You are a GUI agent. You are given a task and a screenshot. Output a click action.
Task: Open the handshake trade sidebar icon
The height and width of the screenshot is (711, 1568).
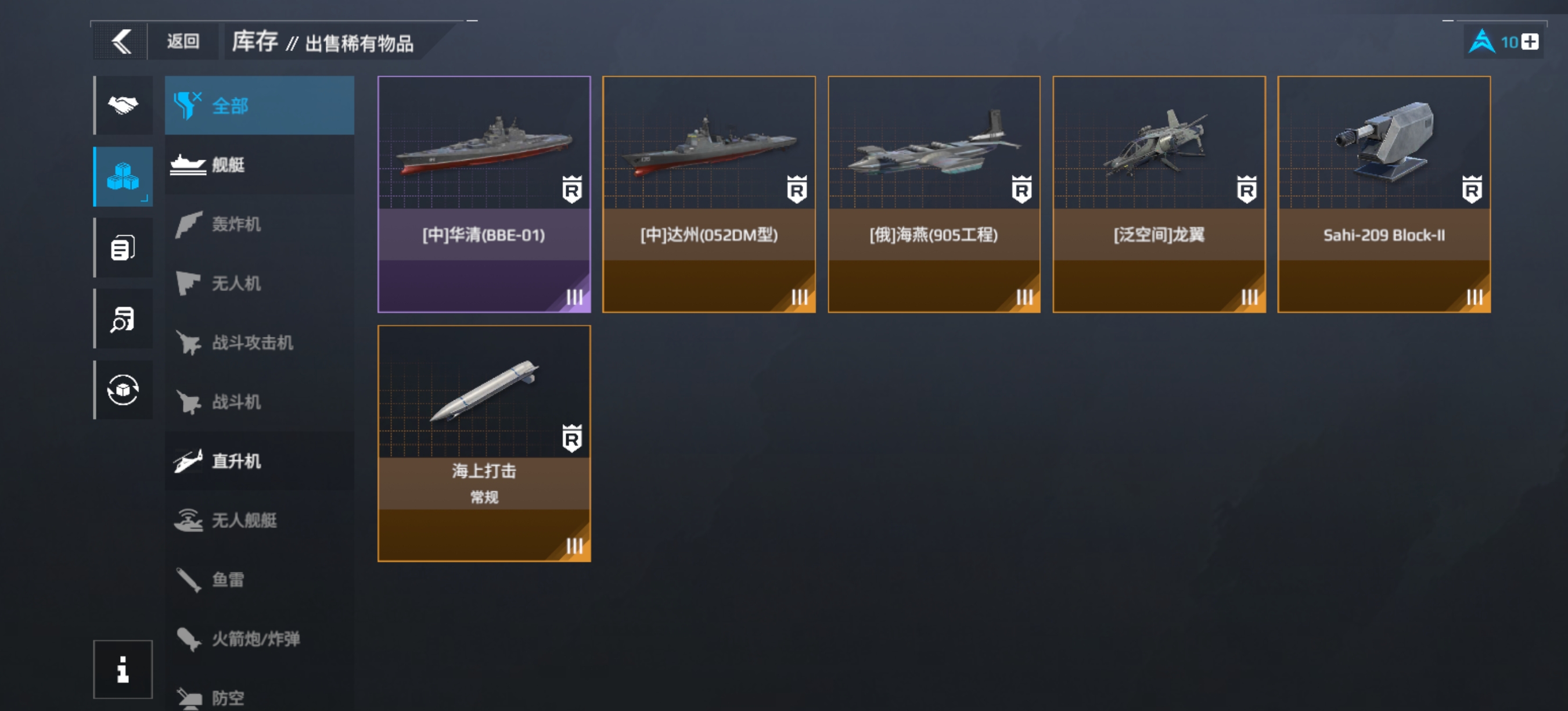click(x=124, y=106)
